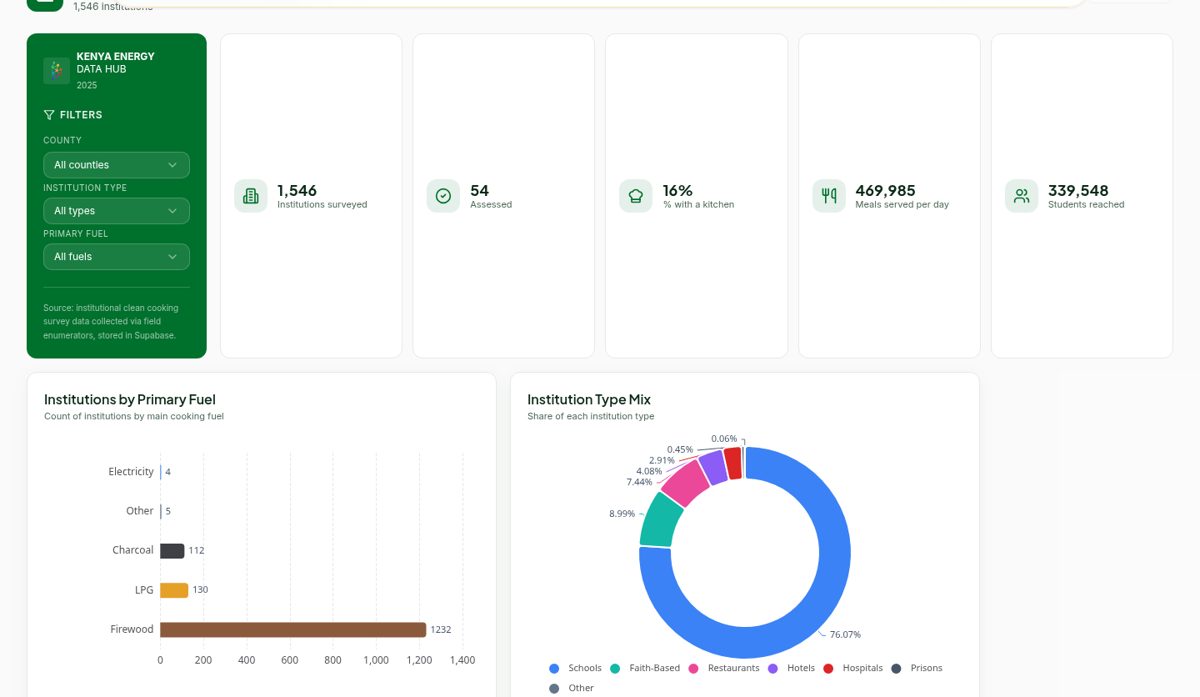The height and width of the screenshot is (697, 1200).
Task: Click the data source note in sidebar
Action: (x=110, y=322)
